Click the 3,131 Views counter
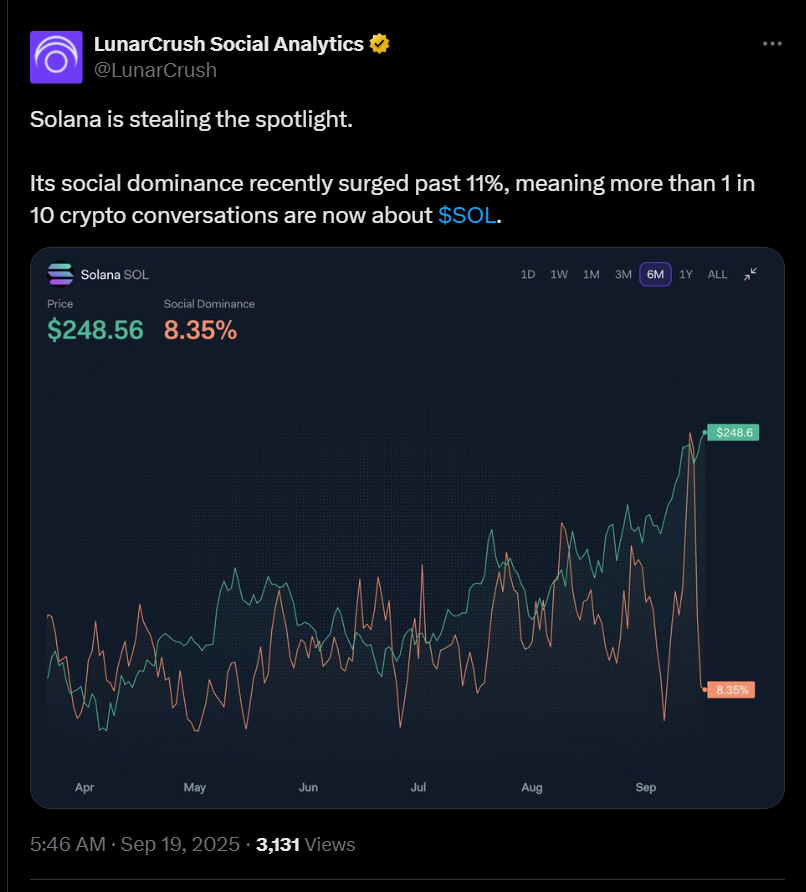This screenshot has width=806, height=892. [305, 844]
